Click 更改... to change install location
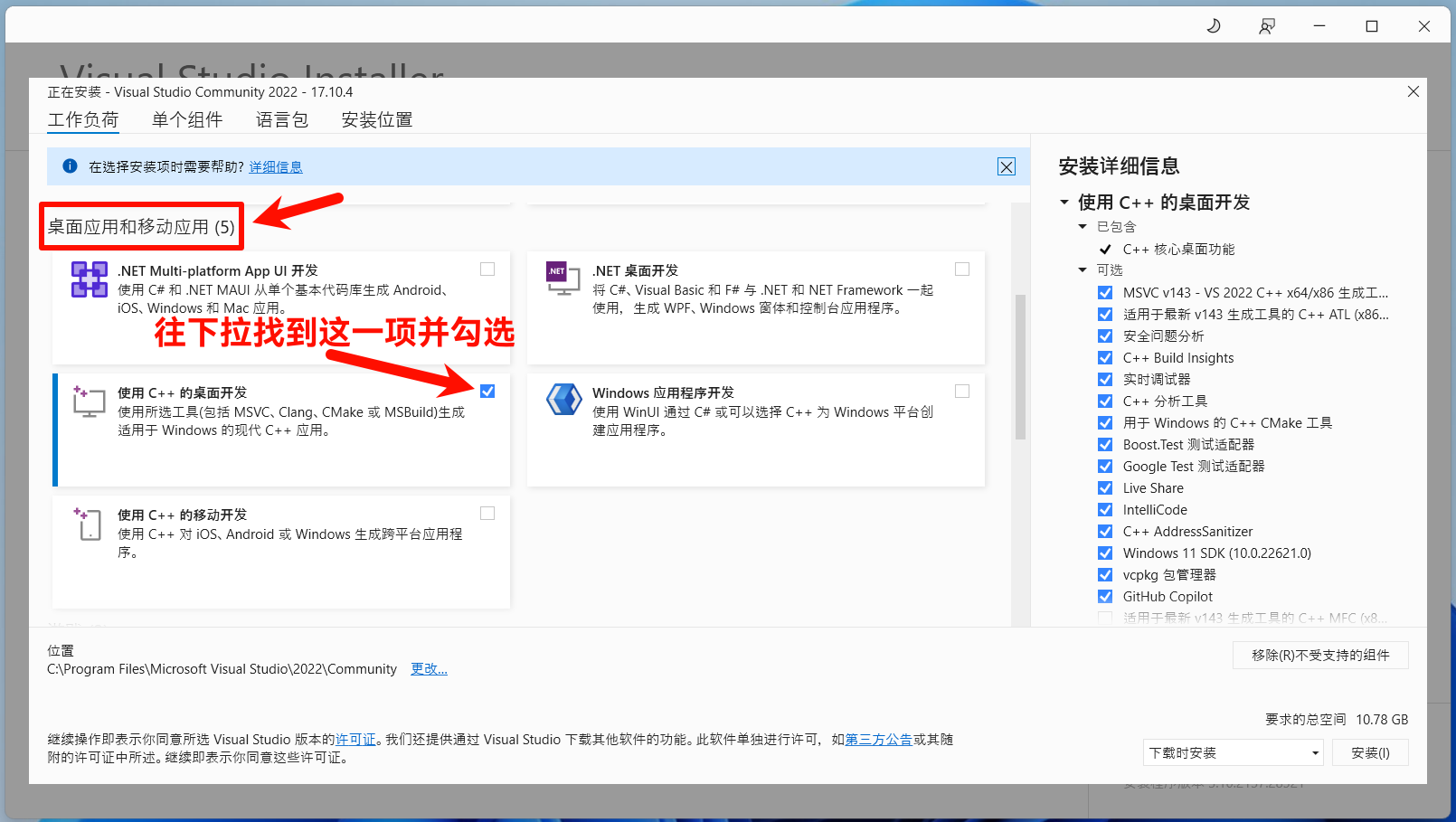1456x822 pixels. pos(429,669)
